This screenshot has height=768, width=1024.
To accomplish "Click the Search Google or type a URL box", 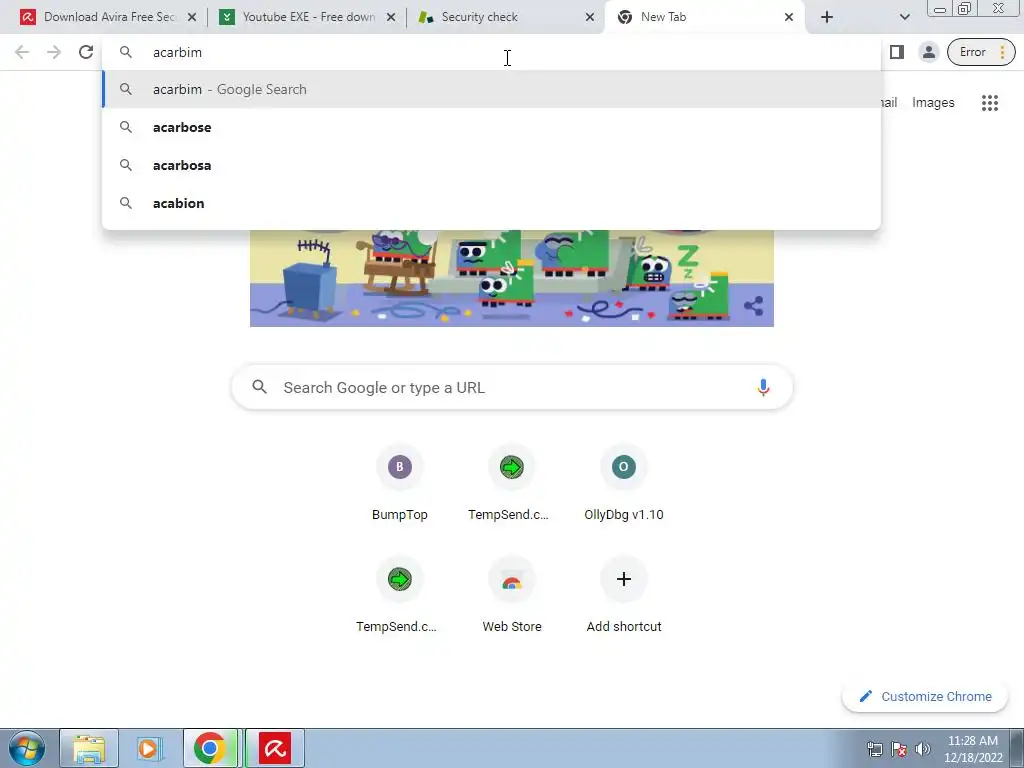I will tap(512, 387).
